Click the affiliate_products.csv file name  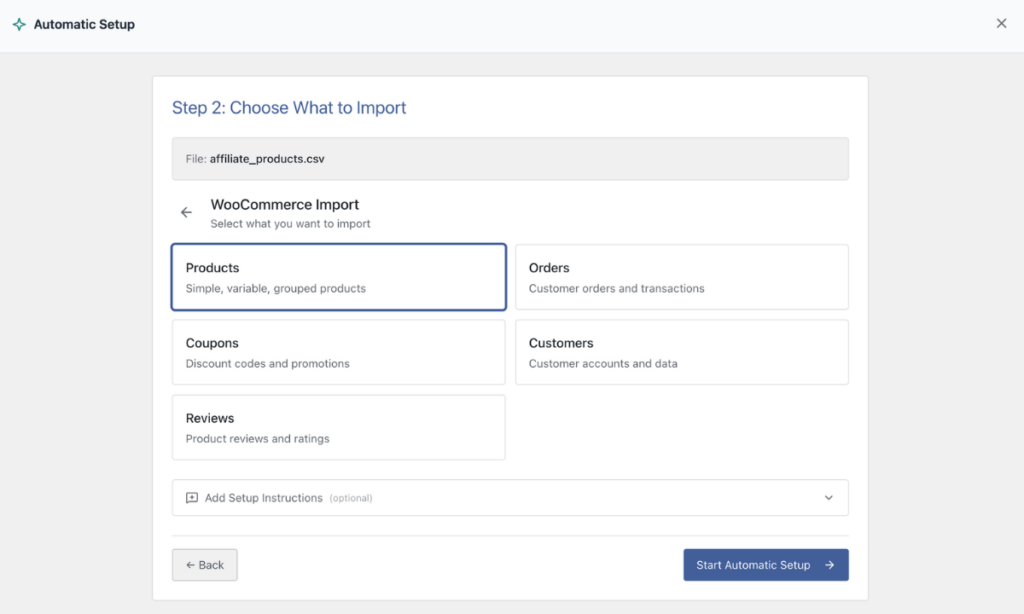click(267, 159)
